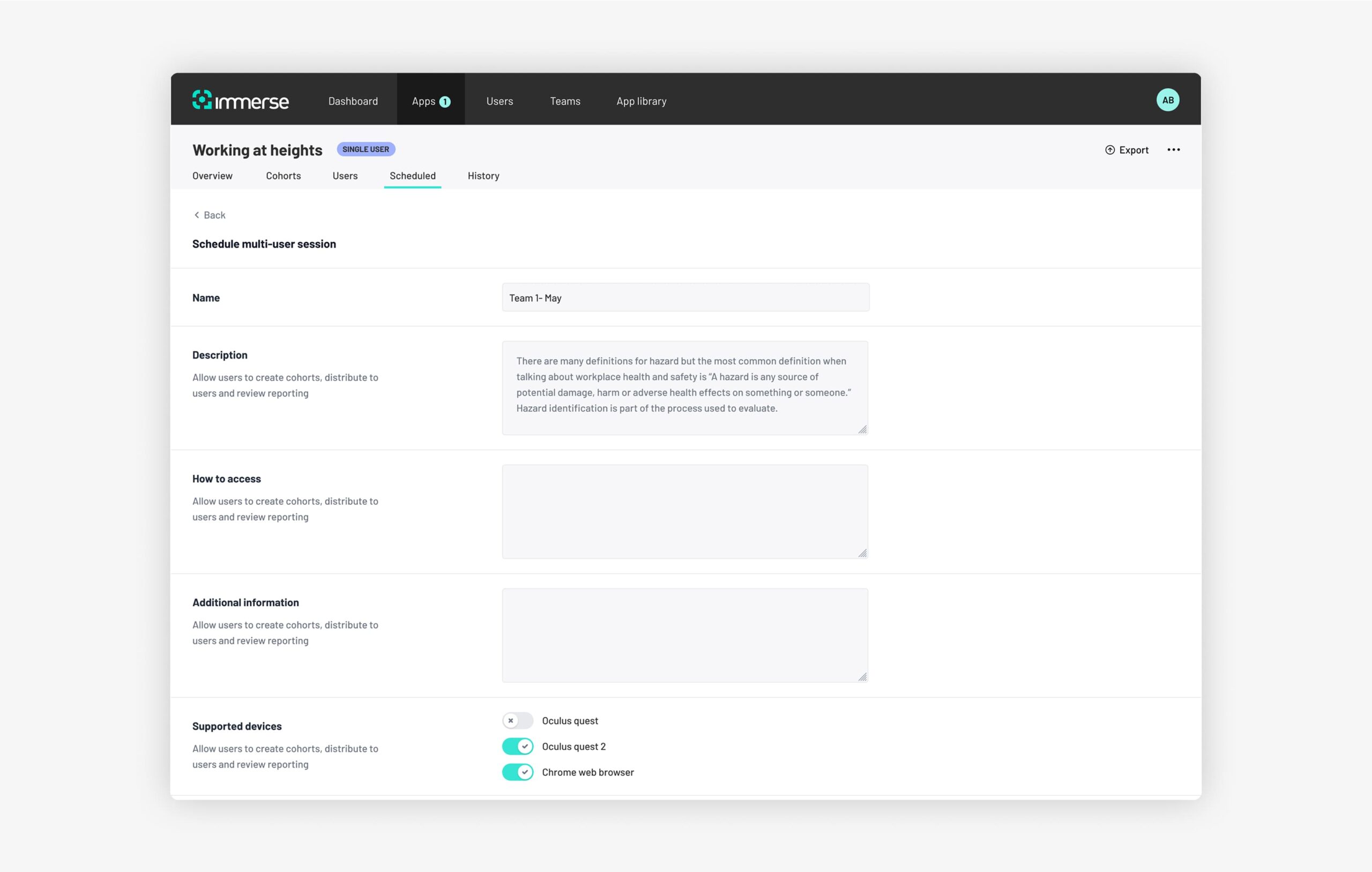Screen dimensions: 1372x872
Task: Disable the Oculus quest 2 toggle
Action: [x=517, y=746]
